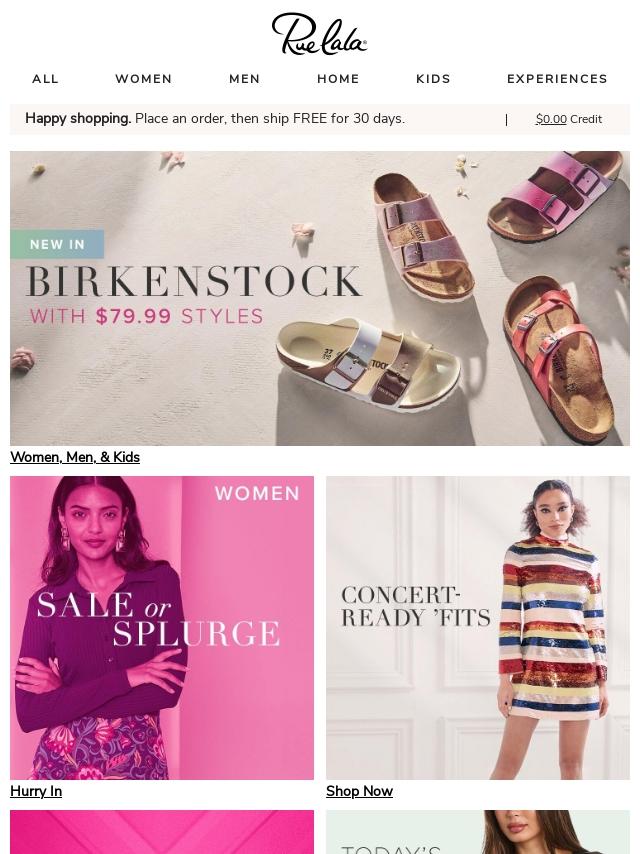Open the bright pink promo tile at bottom
This screenshot has height=854, width=640.
tap(162, 832)
